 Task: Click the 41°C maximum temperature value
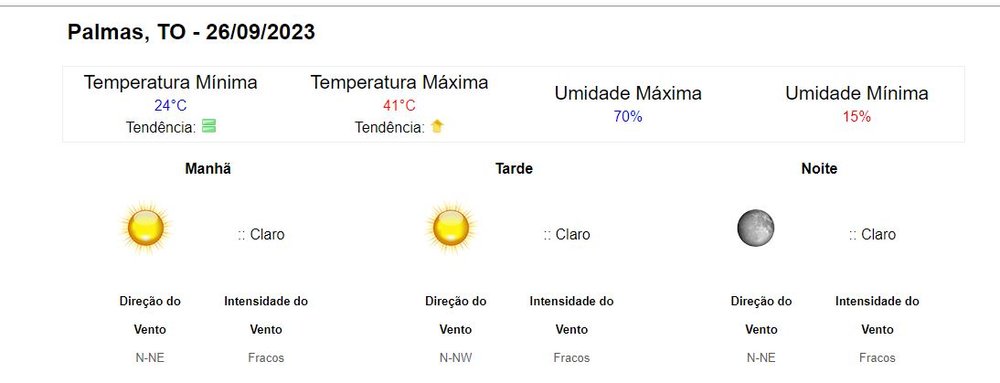(399, 105)
